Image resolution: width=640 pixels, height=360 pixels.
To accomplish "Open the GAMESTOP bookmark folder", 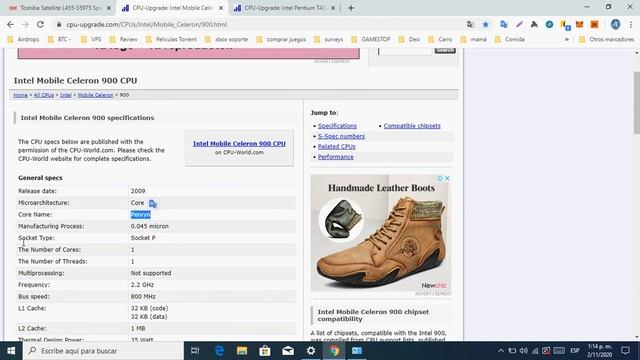I will coord(371,40).
